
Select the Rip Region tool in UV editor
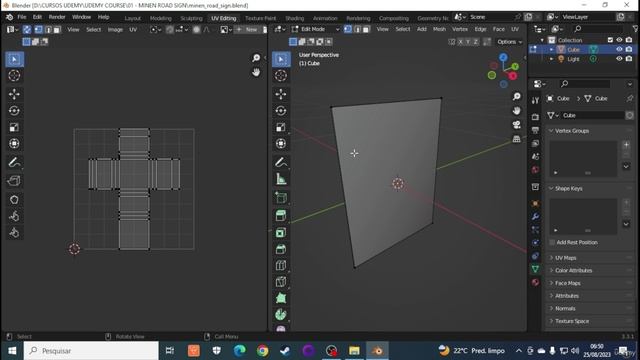point(14,180)
